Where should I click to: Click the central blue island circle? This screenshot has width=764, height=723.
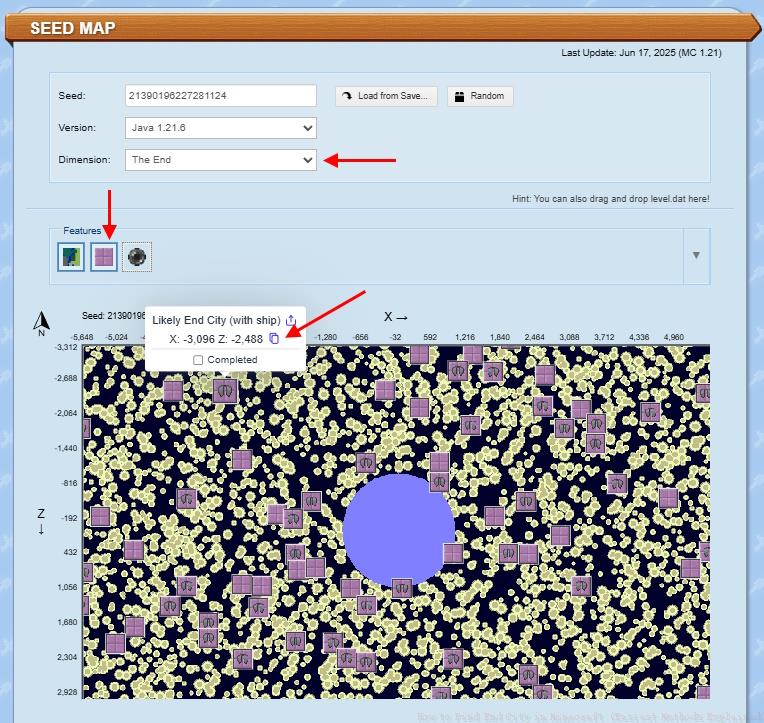(398, 528)
